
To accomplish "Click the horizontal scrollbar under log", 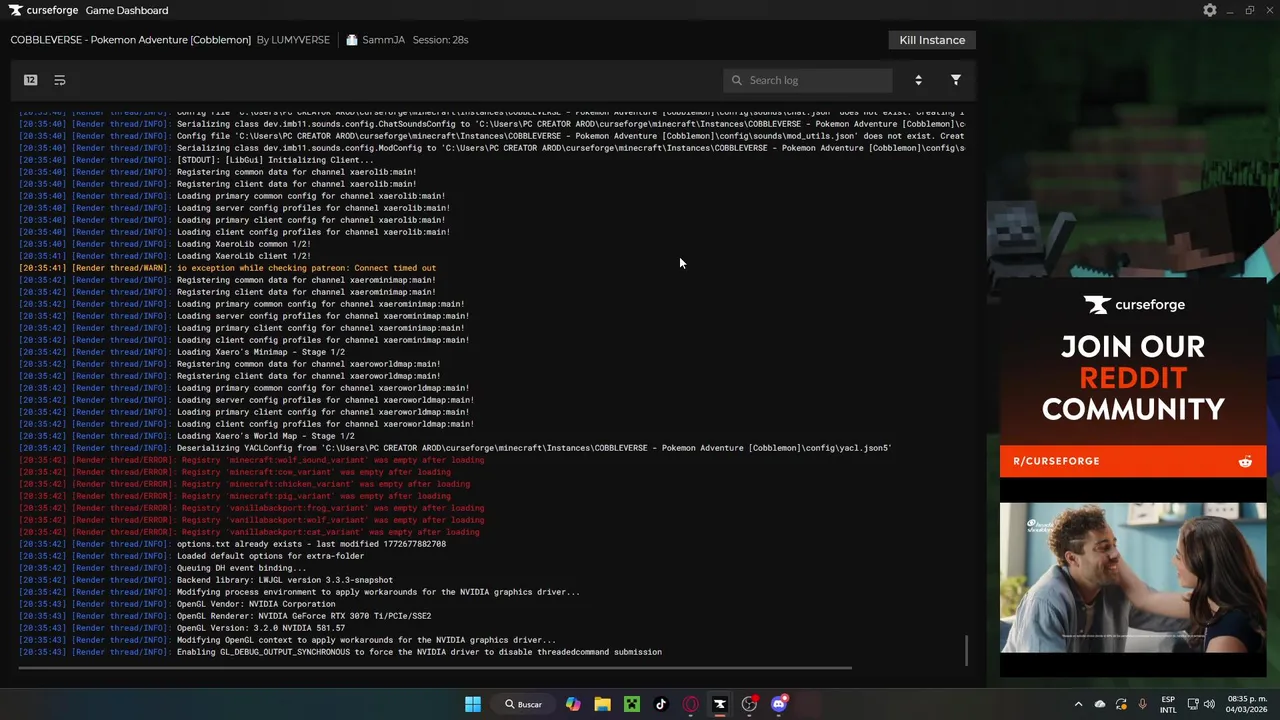I will (x=435, y=668).
